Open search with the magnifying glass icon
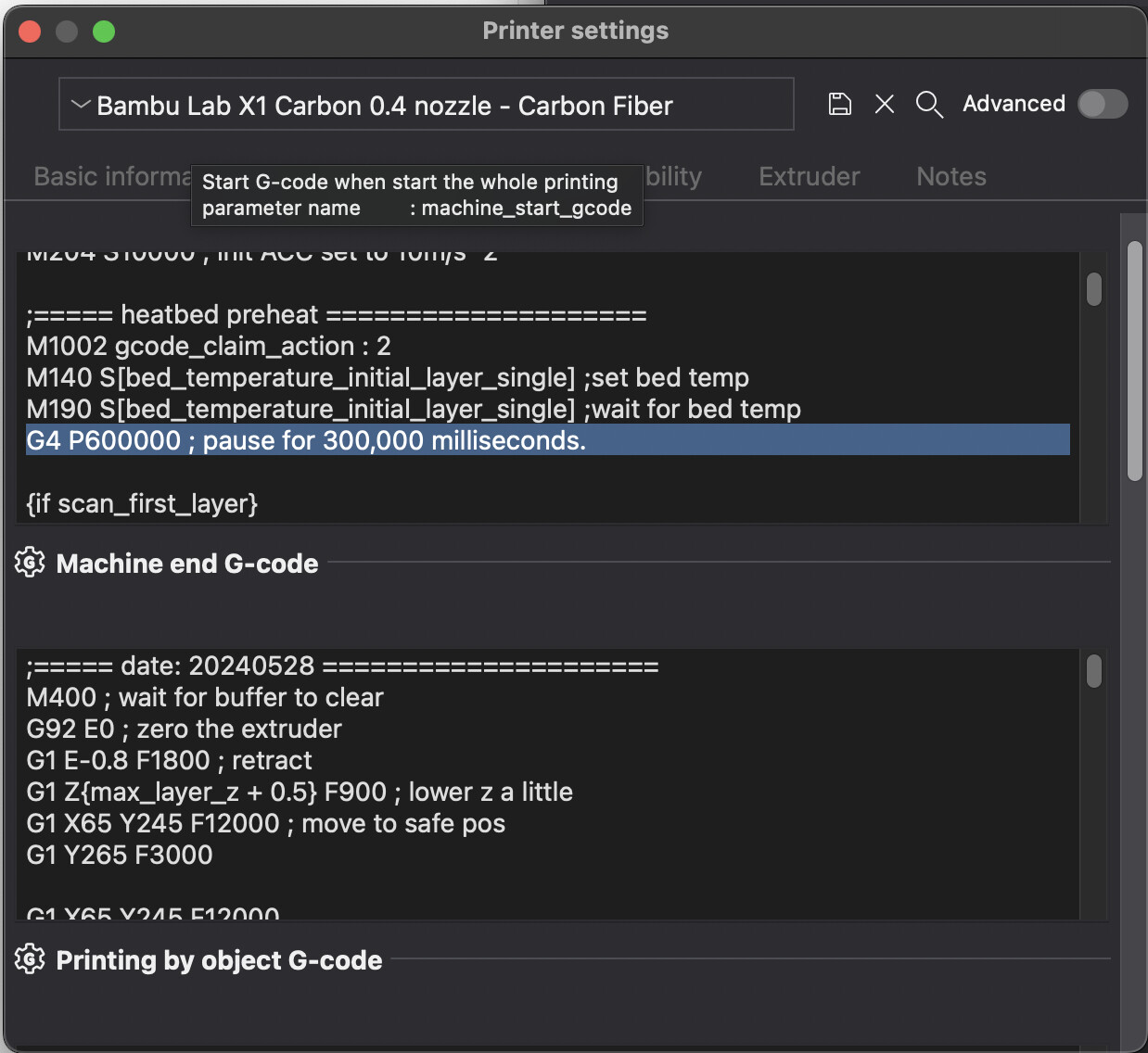 929,105
